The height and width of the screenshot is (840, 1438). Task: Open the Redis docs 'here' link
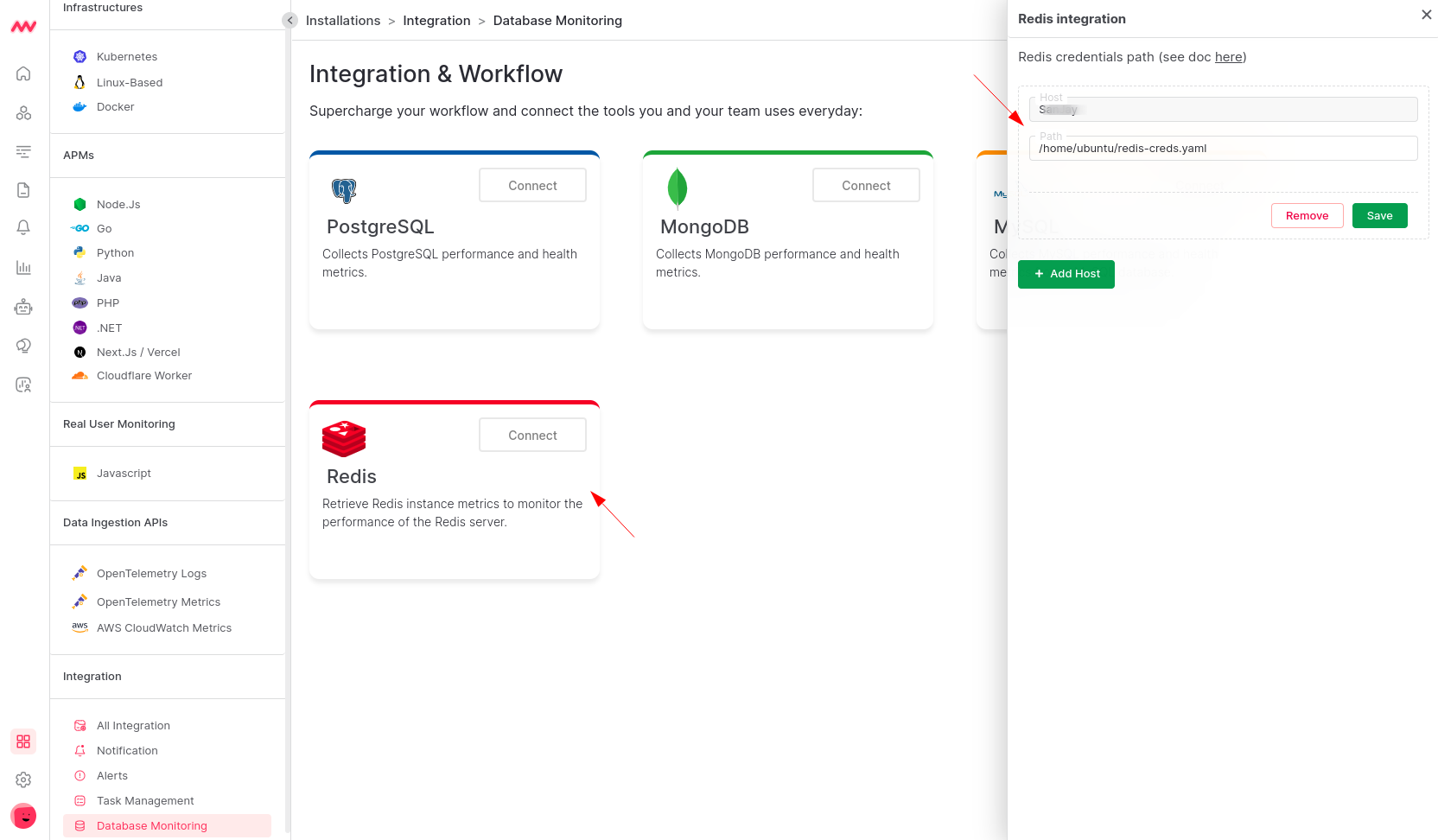click(x=1228, y=57)
